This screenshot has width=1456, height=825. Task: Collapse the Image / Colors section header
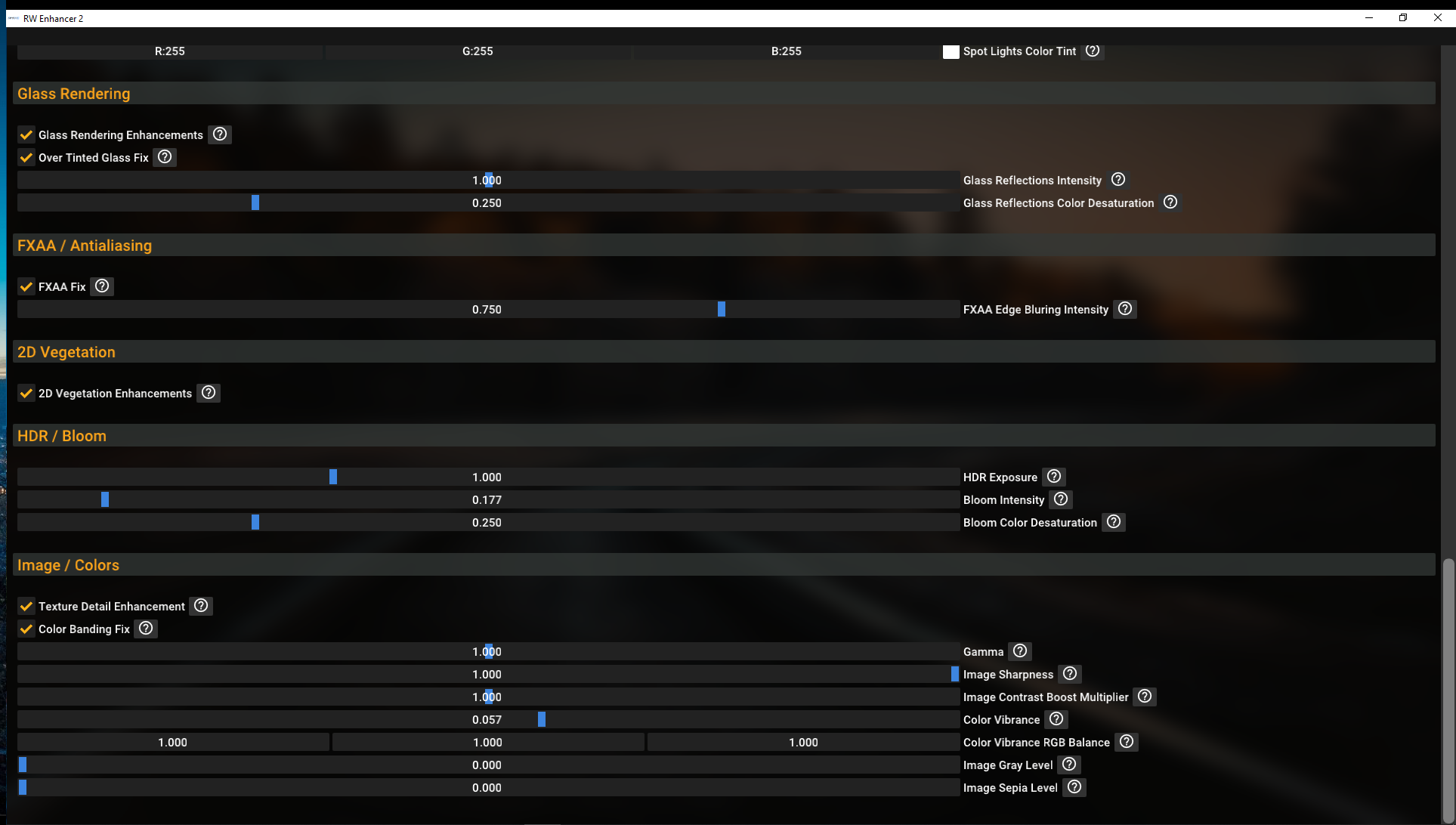coord(68,565)
